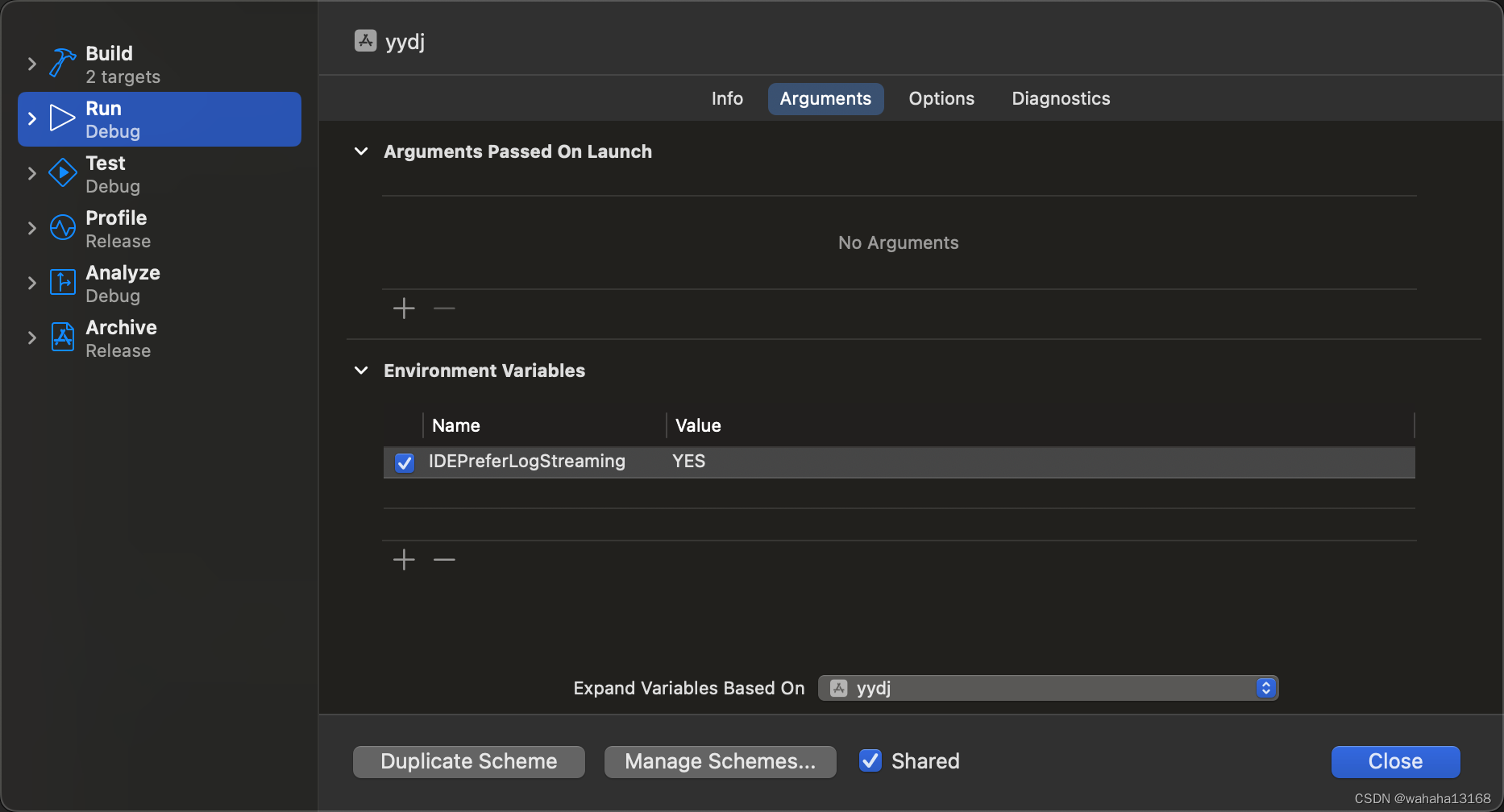This screenshot has height=812, width=1504.
Task: Select the Analyze icon in sidebar
Action: point(62,282)
